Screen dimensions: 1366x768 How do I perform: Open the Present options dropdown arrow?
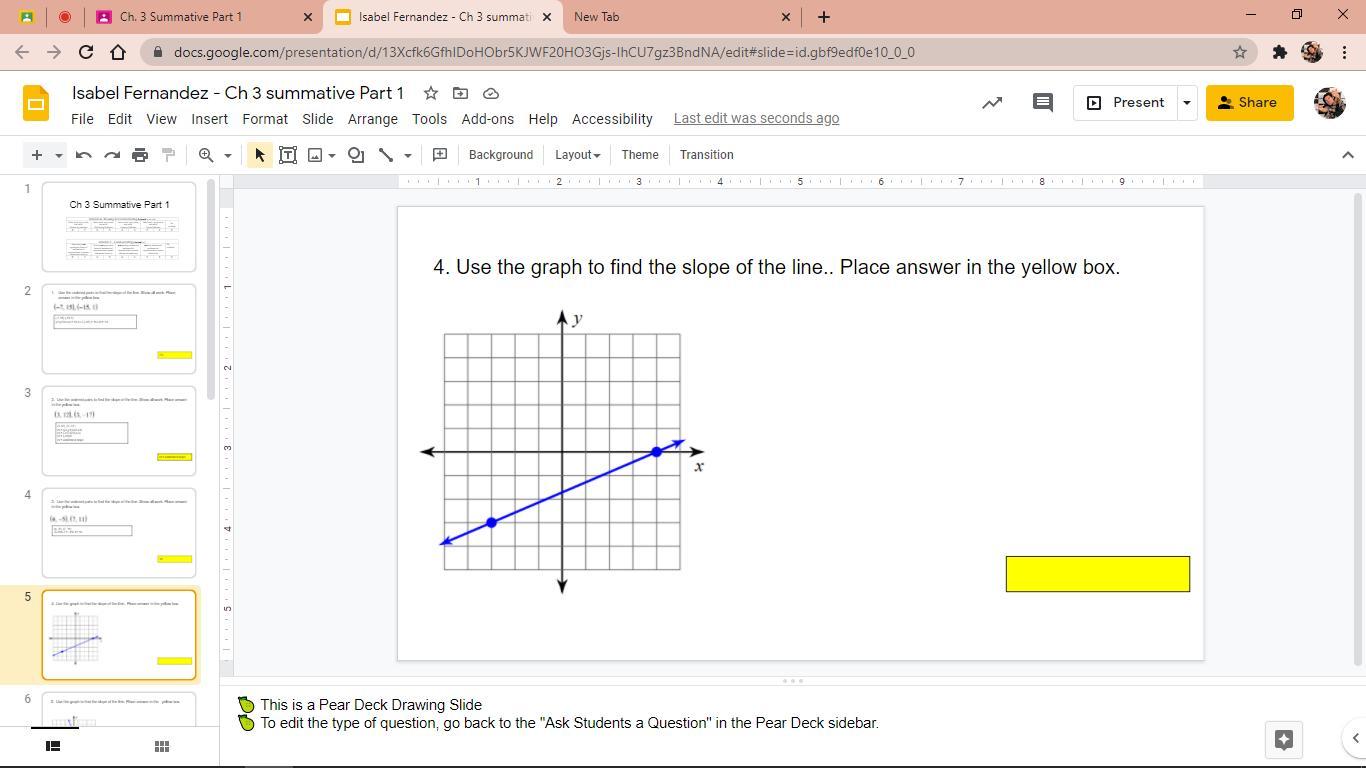1186,102
